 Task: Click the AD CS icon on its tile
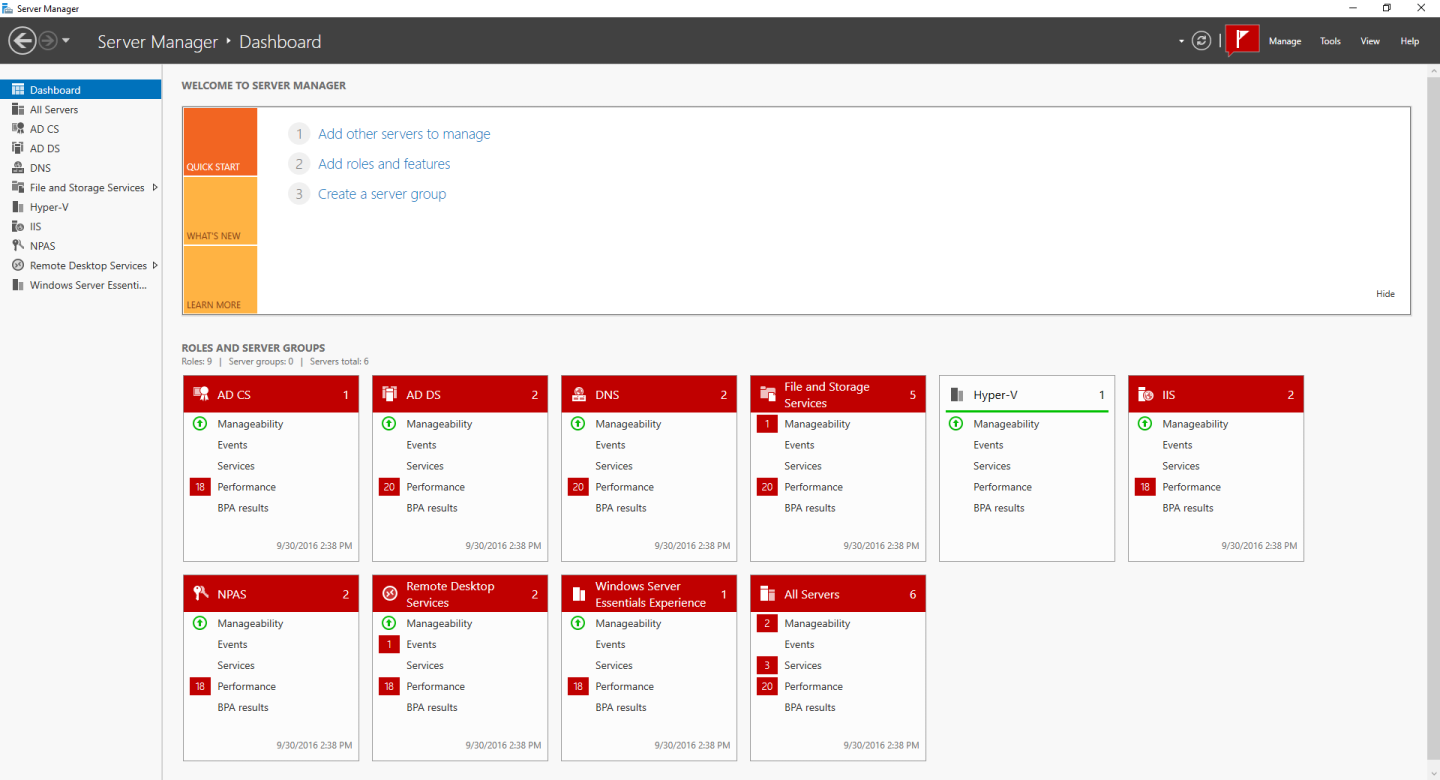click(200, 393)
